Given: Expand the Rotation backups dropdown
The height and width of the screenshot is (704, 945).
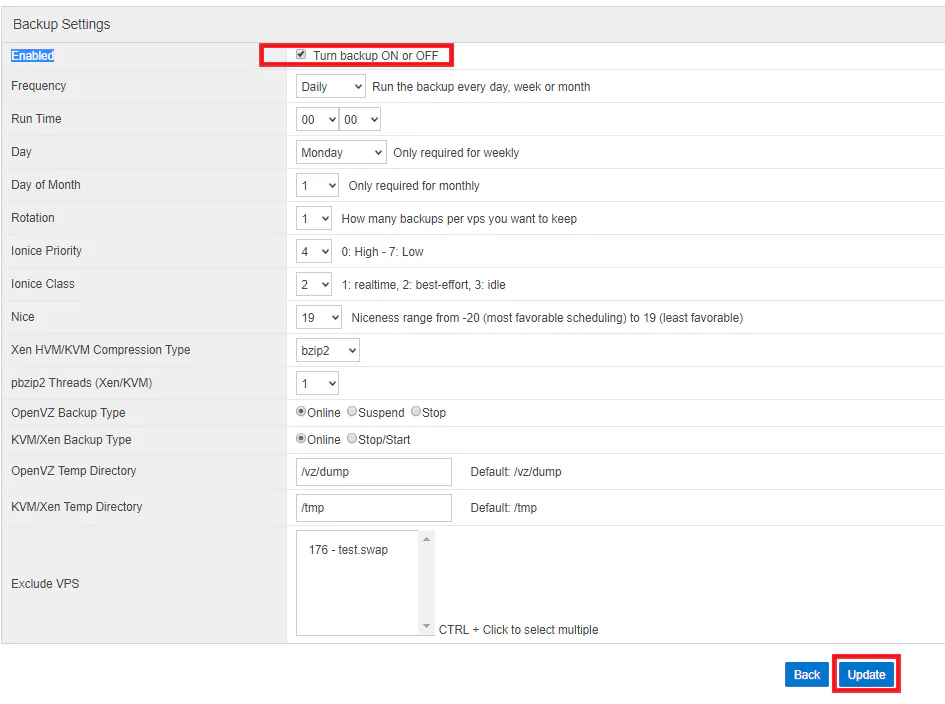Looking at the screenshot, I should [314, 219].
